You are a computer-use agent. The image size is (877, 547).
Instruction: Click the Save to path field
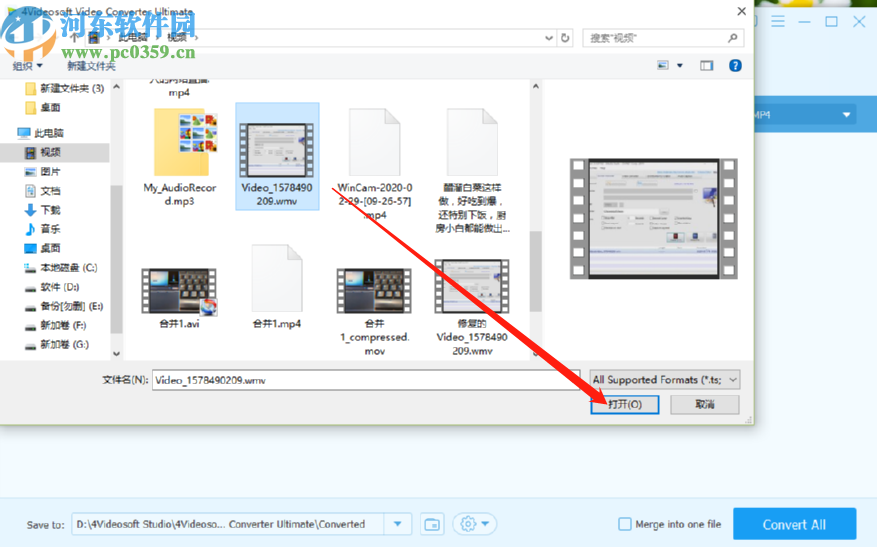pos(228,524)
